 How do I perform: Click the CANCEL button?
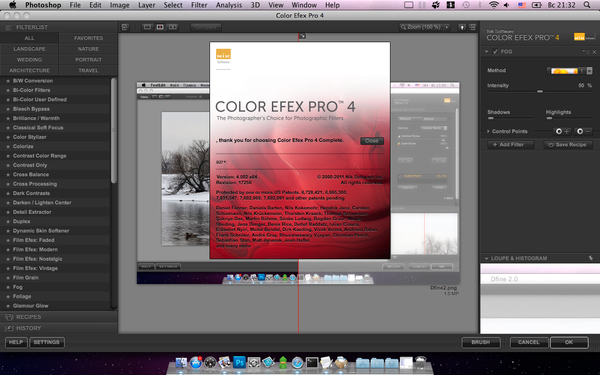(x=529, y=342)
